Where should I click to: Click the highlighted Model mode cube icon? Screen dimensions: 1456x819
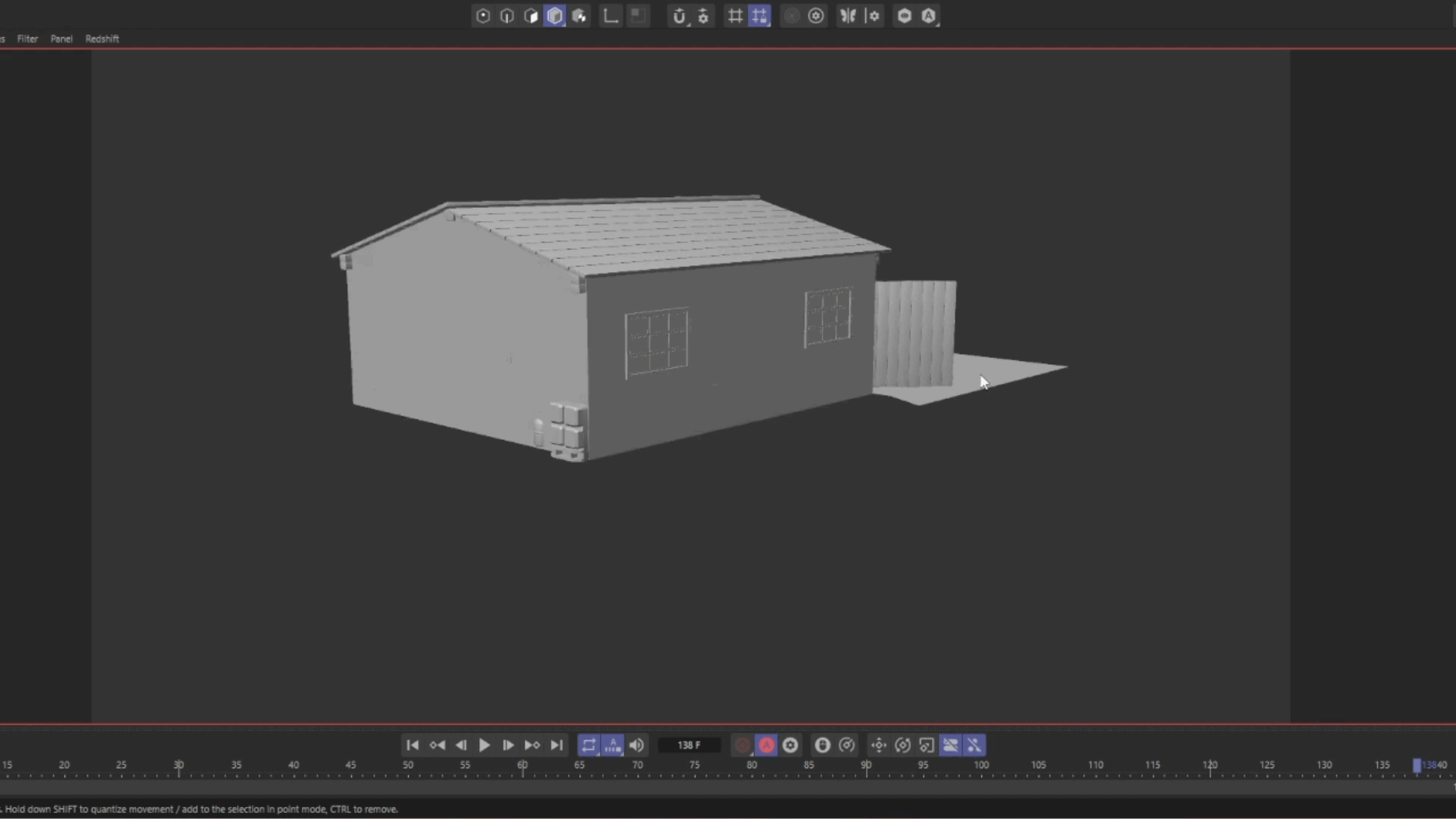pyautogui.click(x=555, y=16)
